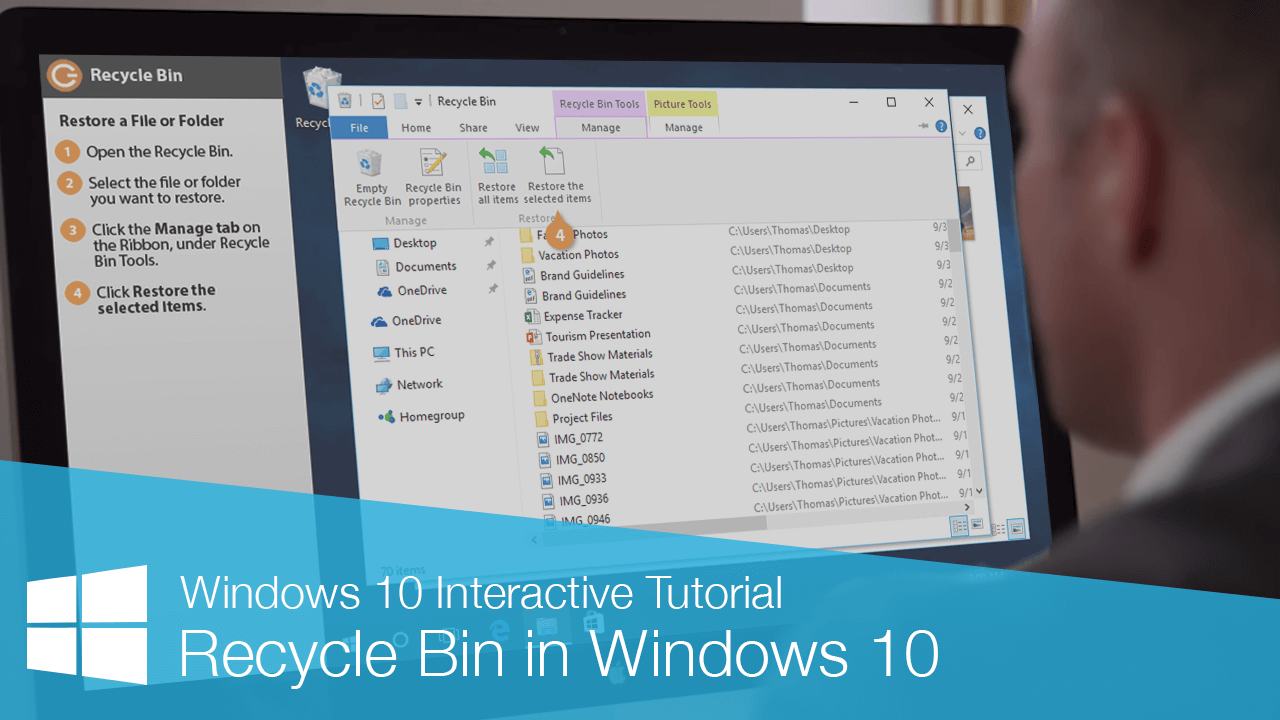Expand the ribbon help dropdown chevron

pos(963,131)
